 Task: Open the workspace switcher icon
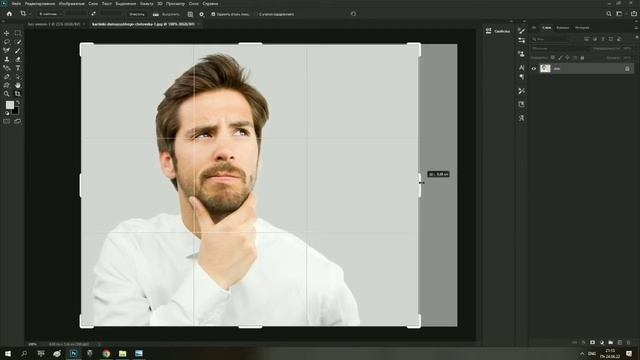point(620,14)
